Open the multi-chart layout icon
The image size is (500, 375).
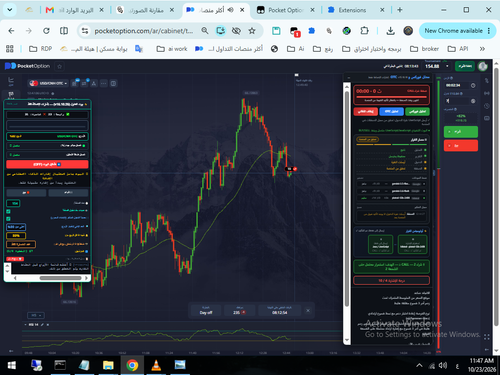pyautogui.click(x=113, y=83)
